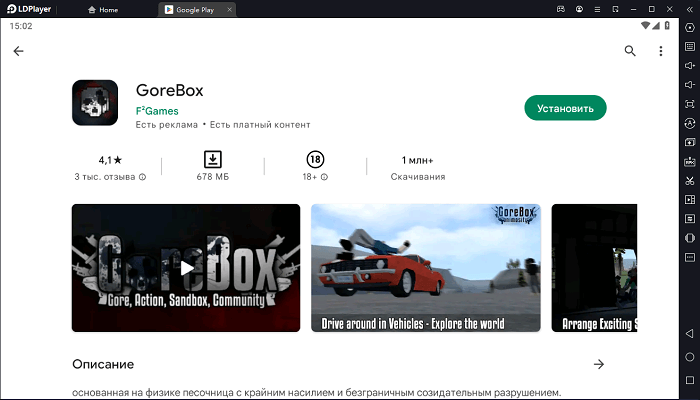
Task: Increase volume with the sidebar speaker-plus icon
Action: (x=690, y=66)
